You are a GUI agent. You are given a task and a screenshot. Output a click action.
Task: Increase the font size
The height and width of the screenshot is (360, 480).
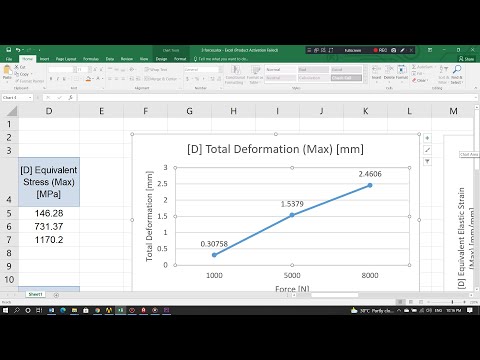(95, 69)
